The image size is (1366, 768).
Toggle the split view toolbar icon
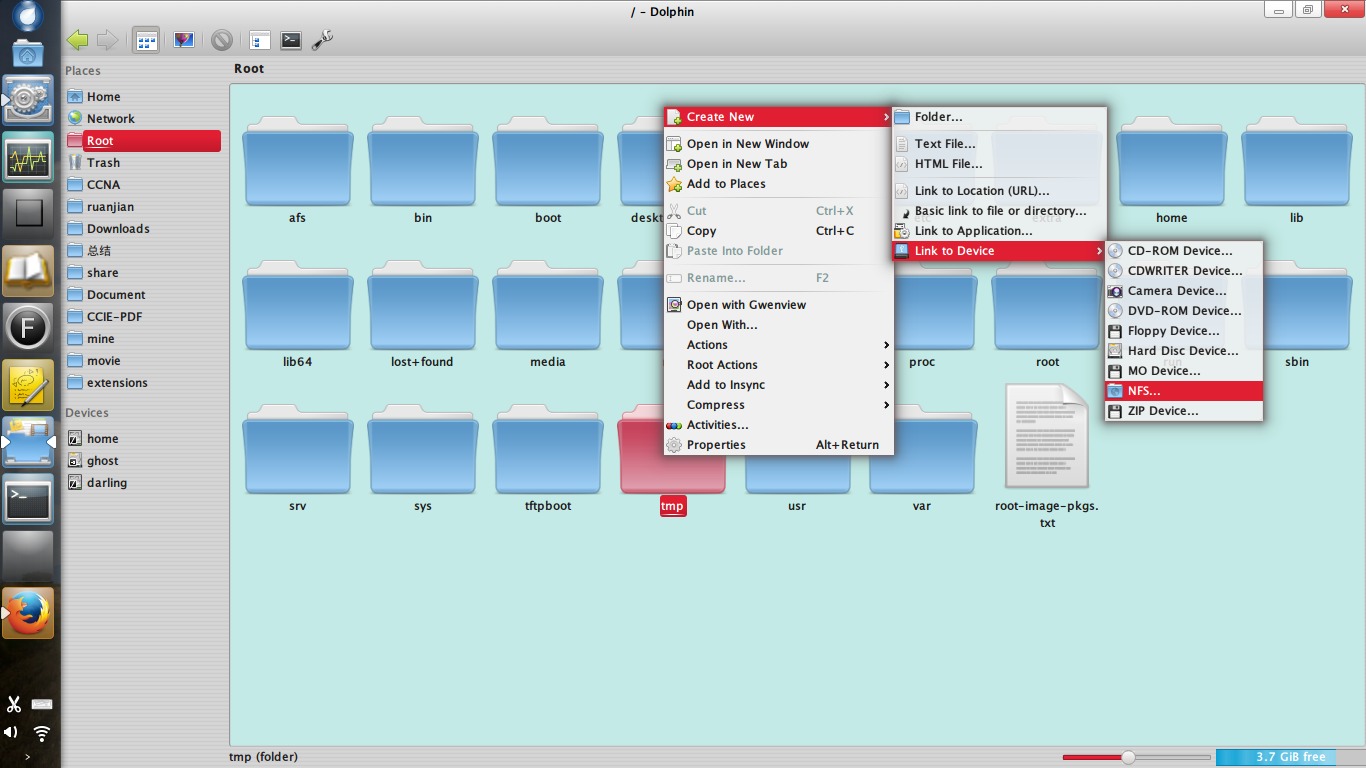click(x=260, y=40)
